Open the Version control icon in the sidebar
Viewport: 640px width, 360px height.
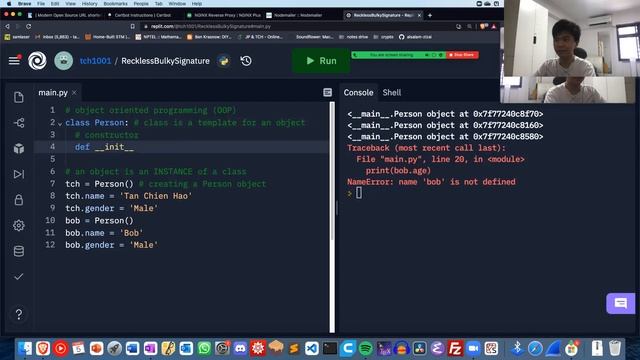[x=19, y=123]
